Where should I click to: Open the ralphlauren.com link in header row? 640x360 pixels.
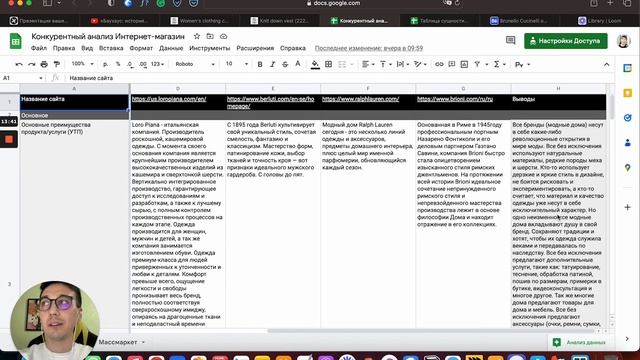point(360,99)
